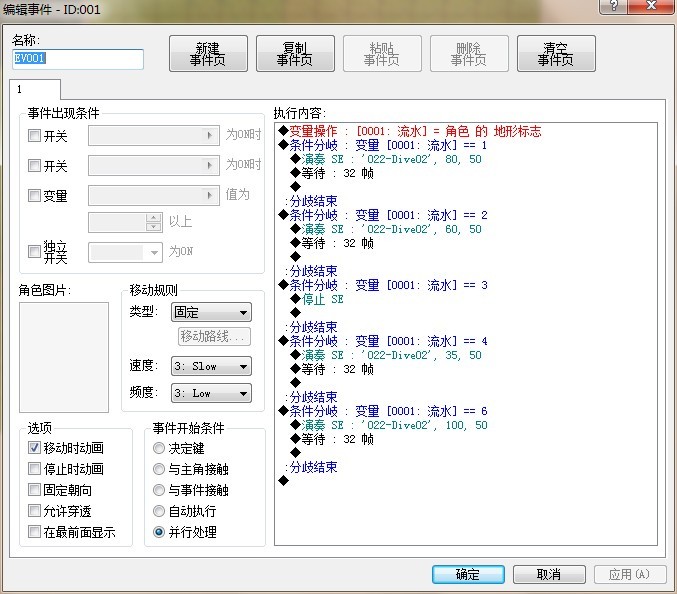Confirm with the 确定 button
The image size is (677, 594).
point(468,574)
